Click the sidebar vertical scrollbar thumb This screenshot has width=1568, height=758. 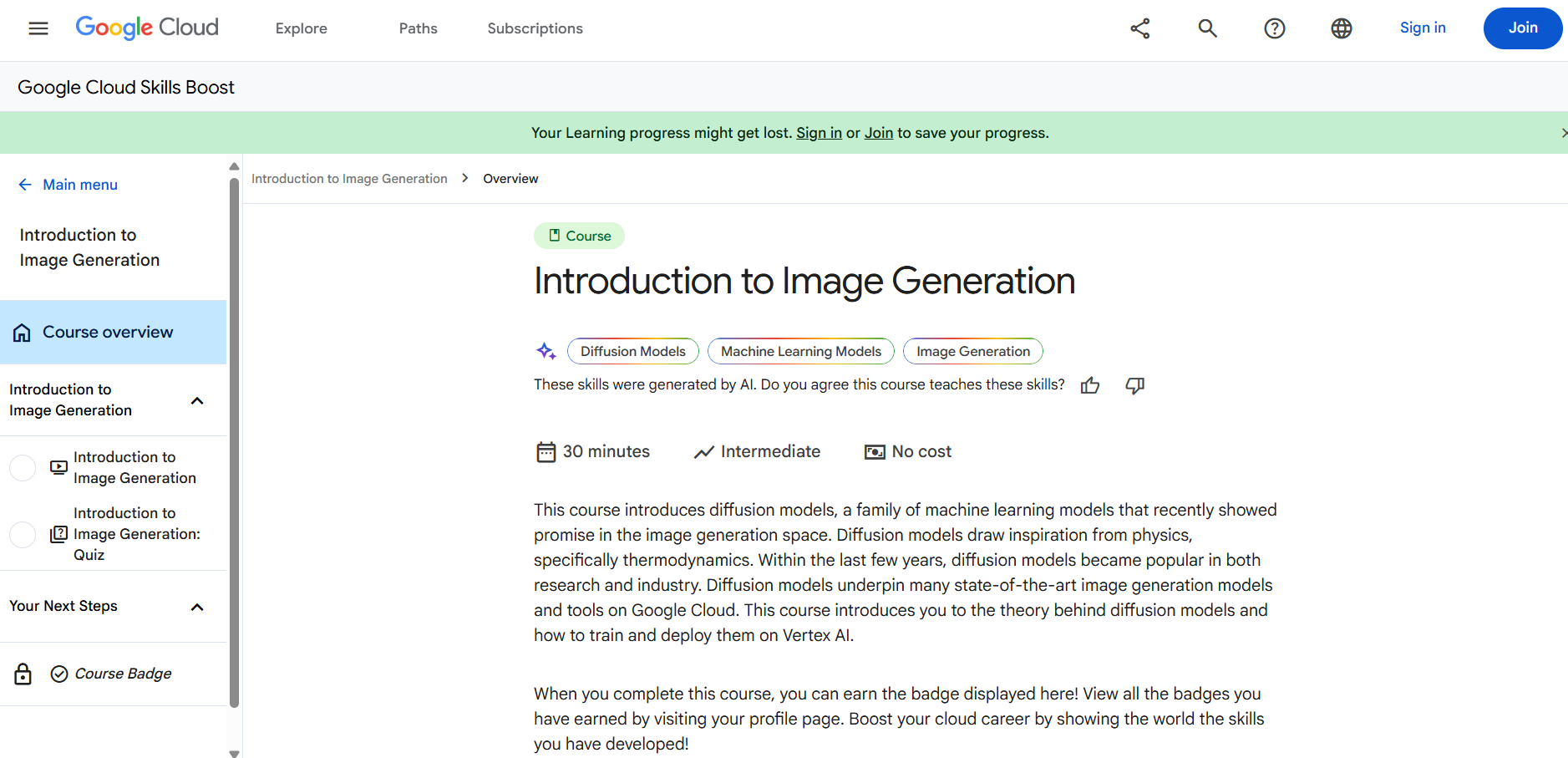[x=234, y=441]
